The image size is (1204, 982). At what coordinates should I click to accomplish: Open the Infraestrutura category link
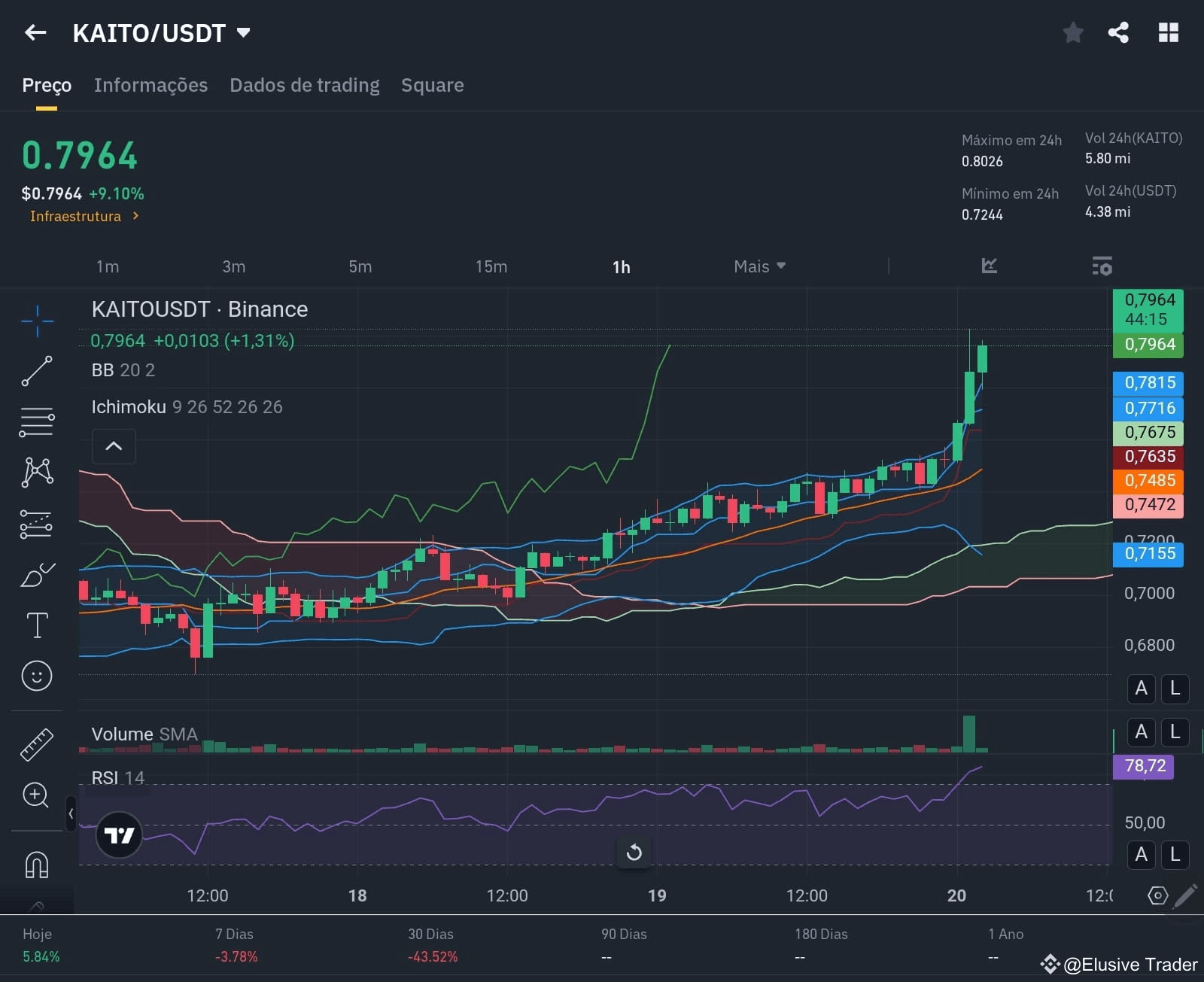tap(84, 216)
